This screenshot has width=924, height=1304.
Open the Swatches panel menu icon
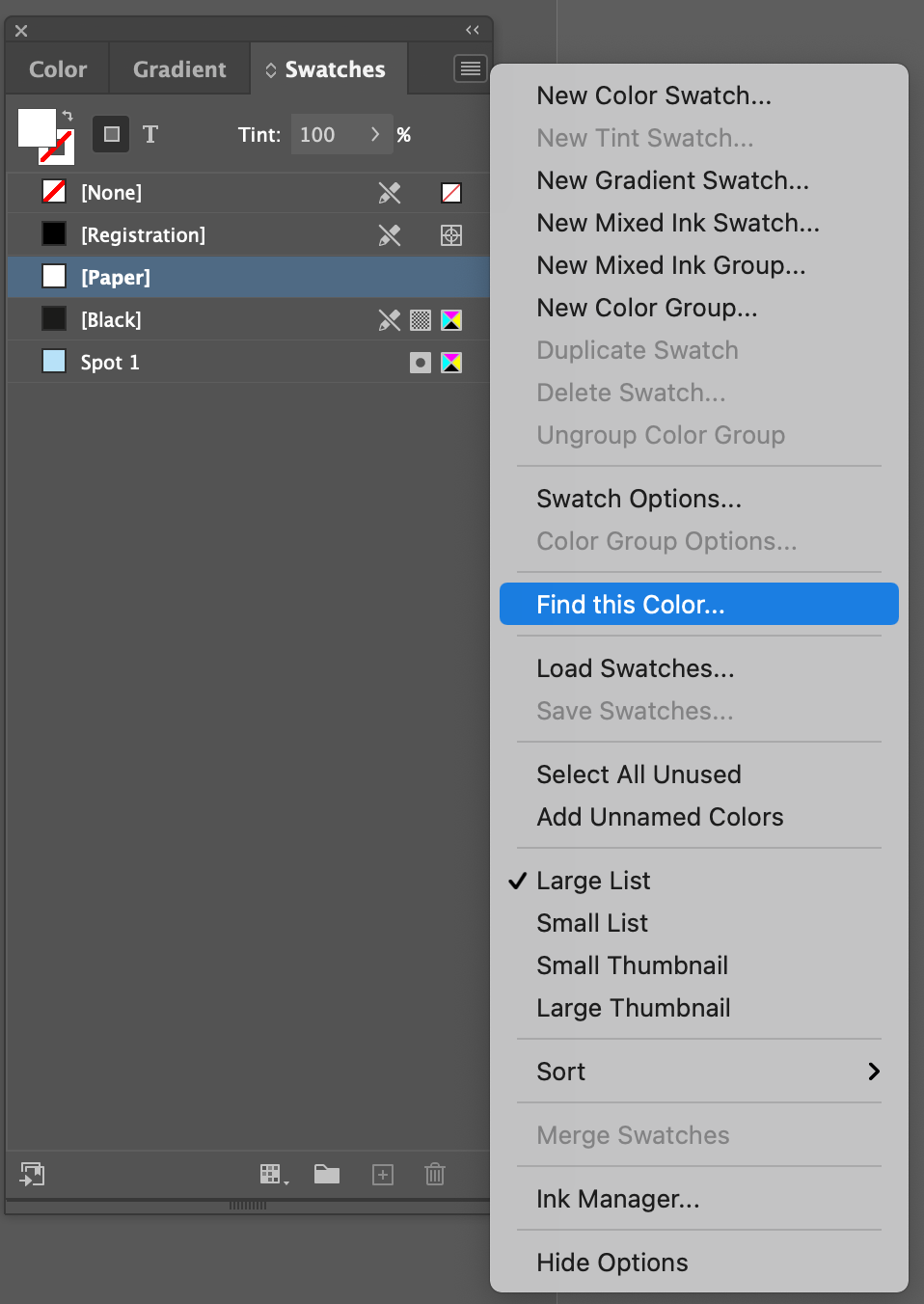click(x=470, y=68)
